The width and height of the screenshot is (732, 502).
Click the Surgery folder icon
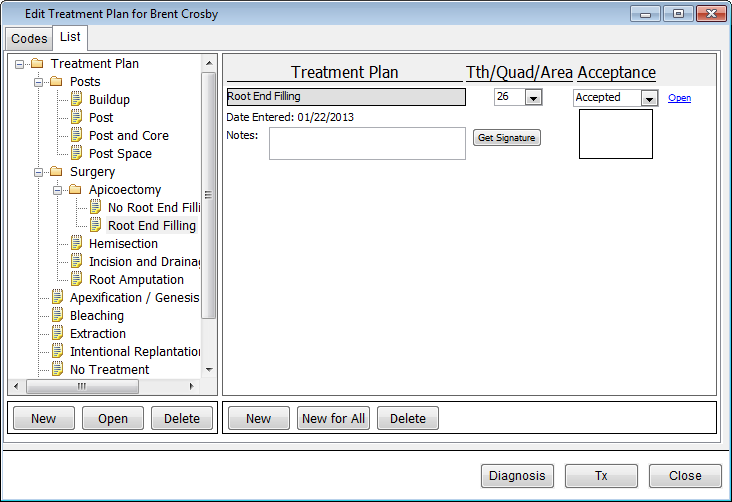[x=57, y=172]
